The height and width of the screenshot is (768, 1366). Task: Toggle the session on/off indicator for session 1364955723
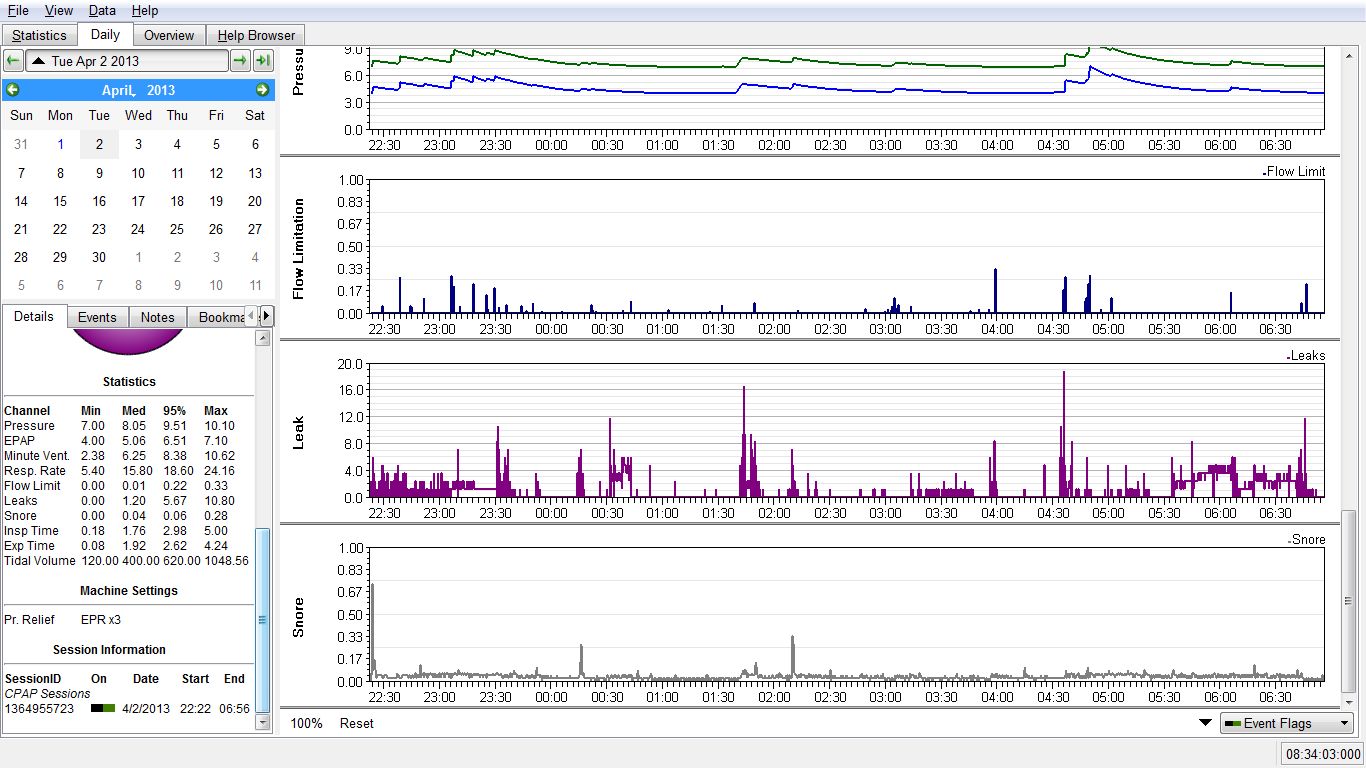103,708
